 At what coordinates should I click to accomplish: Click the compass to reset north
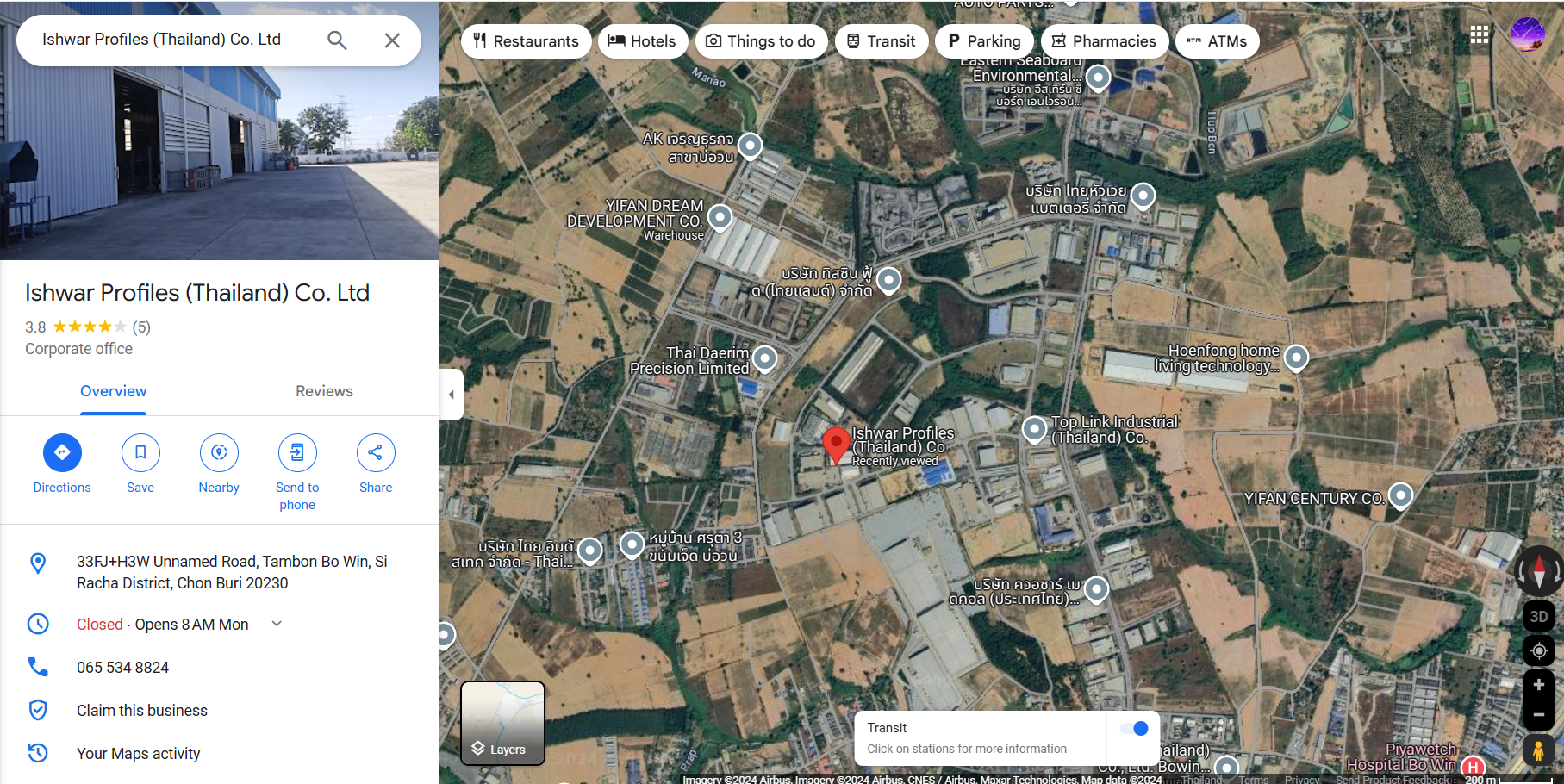click(x=1539, y=570)
